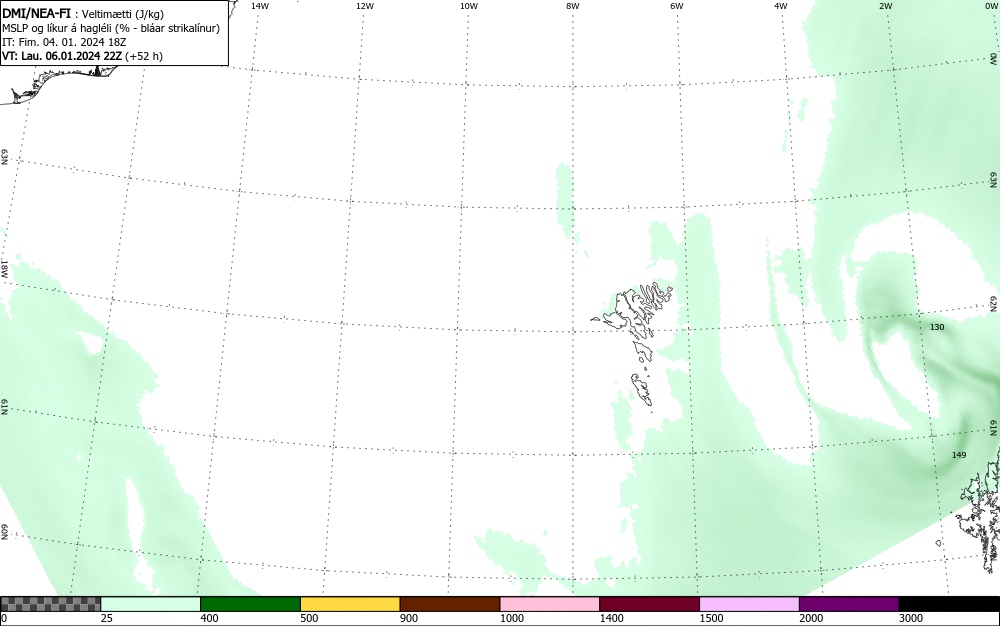
Task: Click the DMI/NEA-FI title text
Action: 36,14
